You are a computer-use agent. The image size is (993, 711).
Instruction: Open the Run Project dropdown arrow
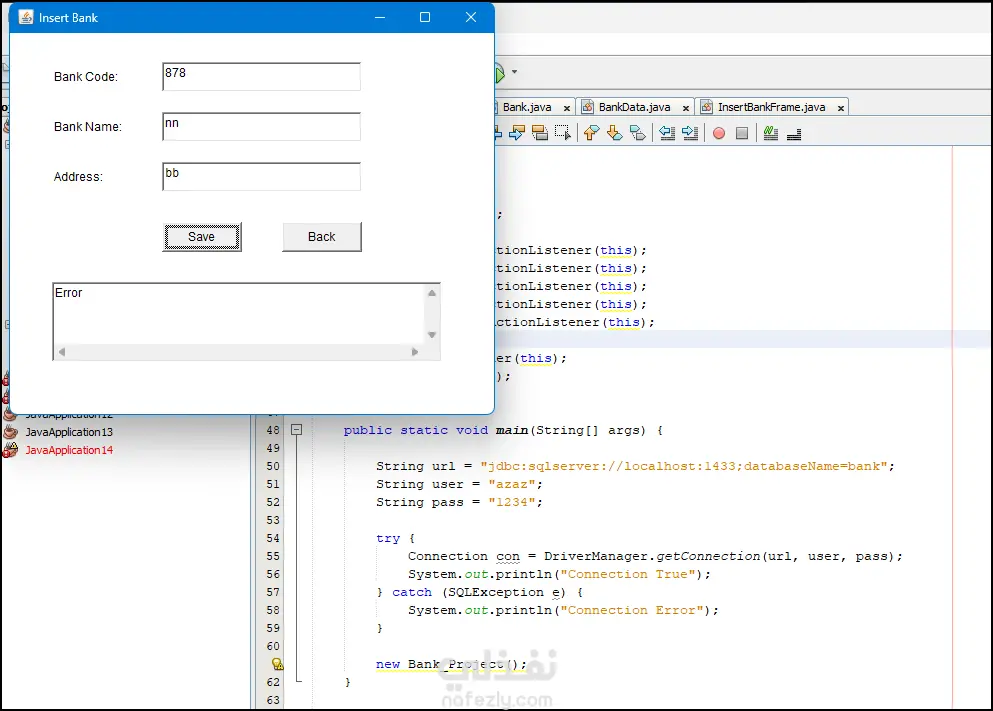[514, 72]
